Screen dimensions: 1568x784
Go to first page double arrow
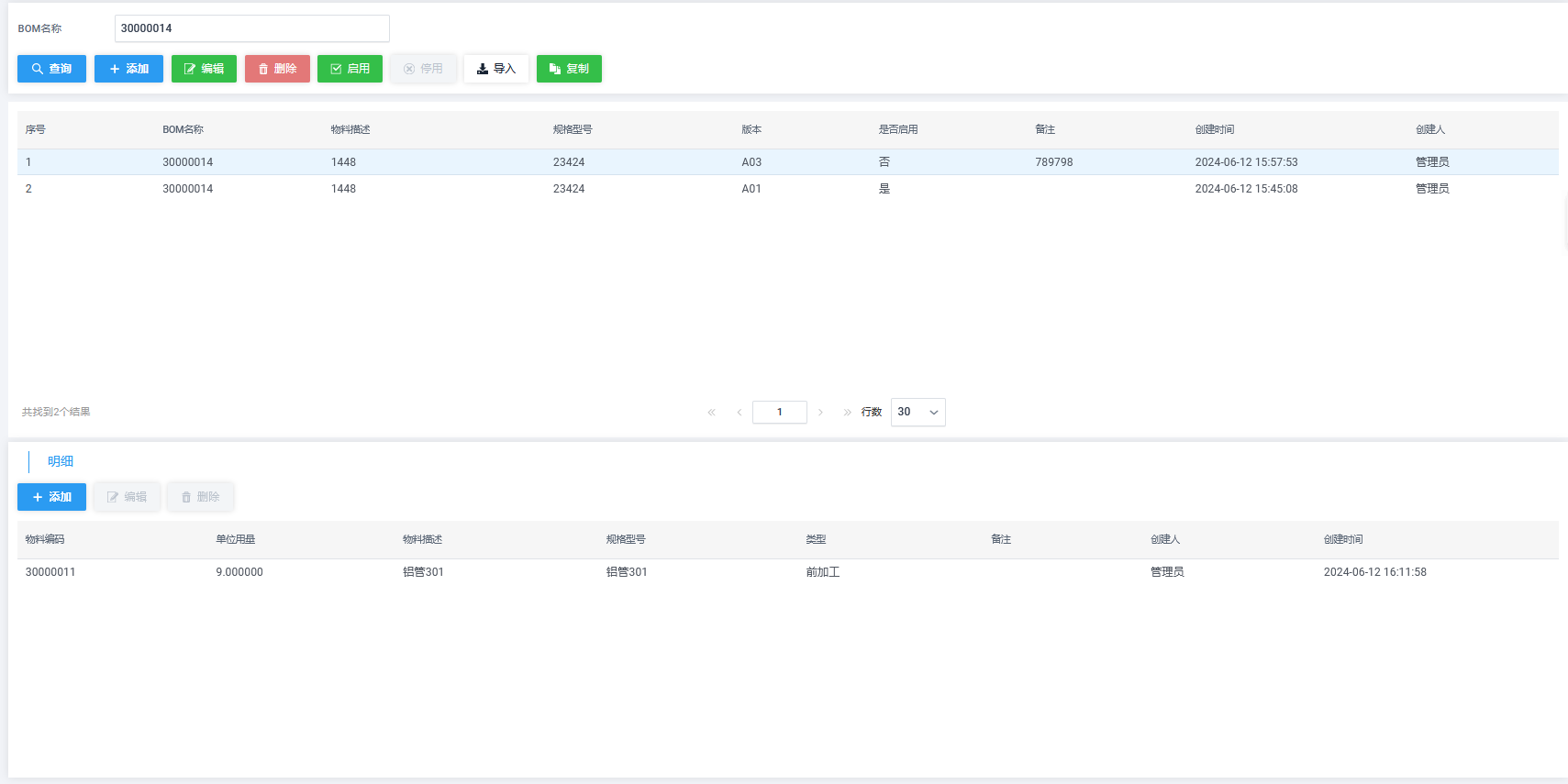pos(711,413)
